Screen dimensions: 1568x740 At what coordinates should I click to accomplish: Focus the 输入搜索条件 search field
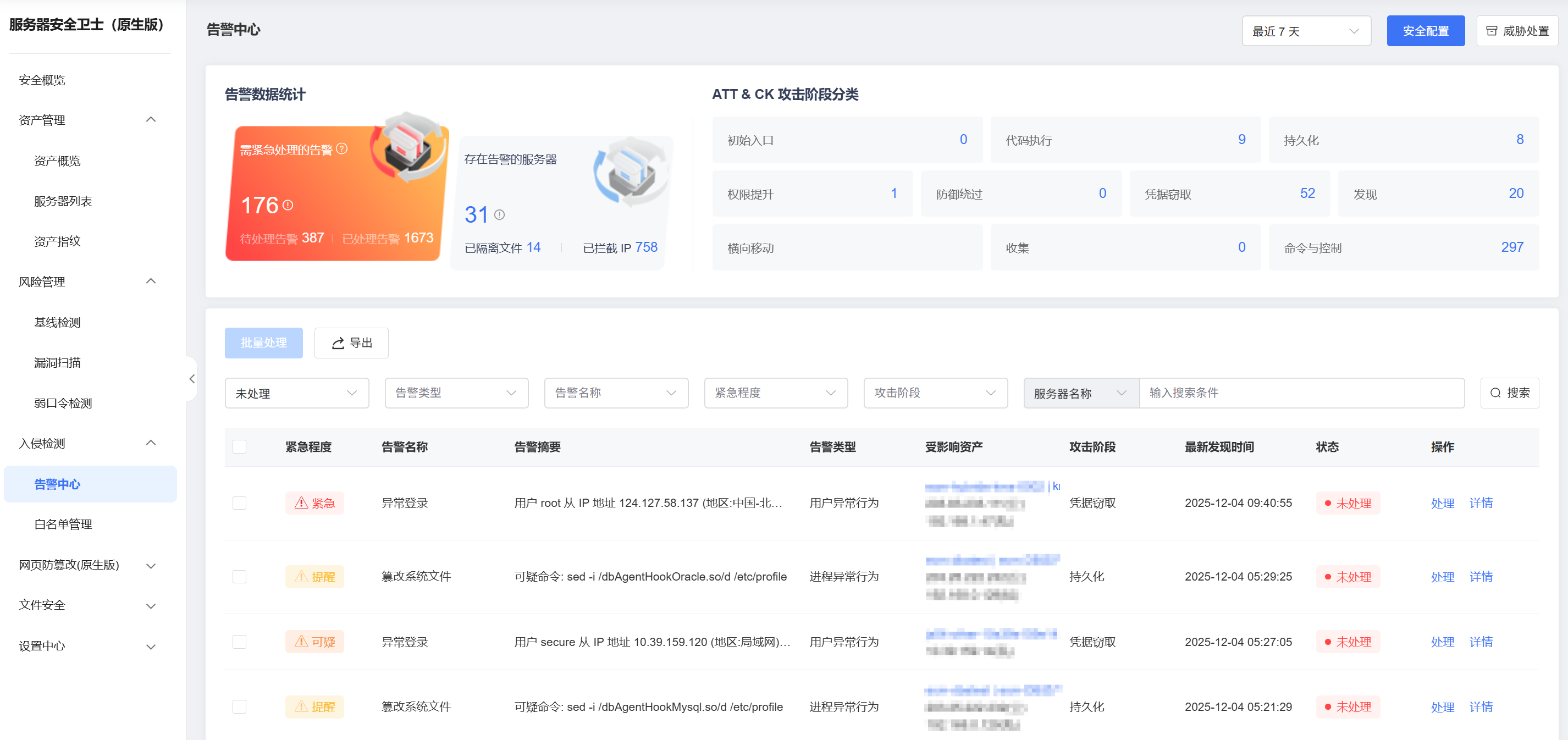1301,393
